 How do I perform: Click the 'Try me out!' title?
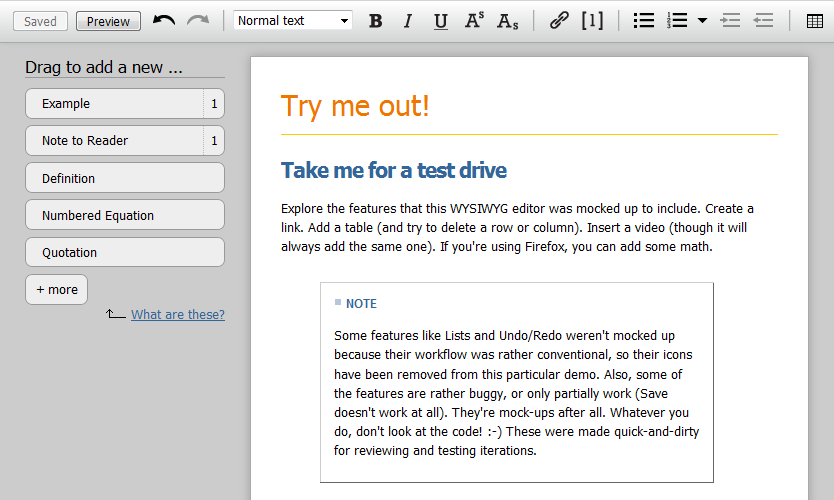pos(355,106)
